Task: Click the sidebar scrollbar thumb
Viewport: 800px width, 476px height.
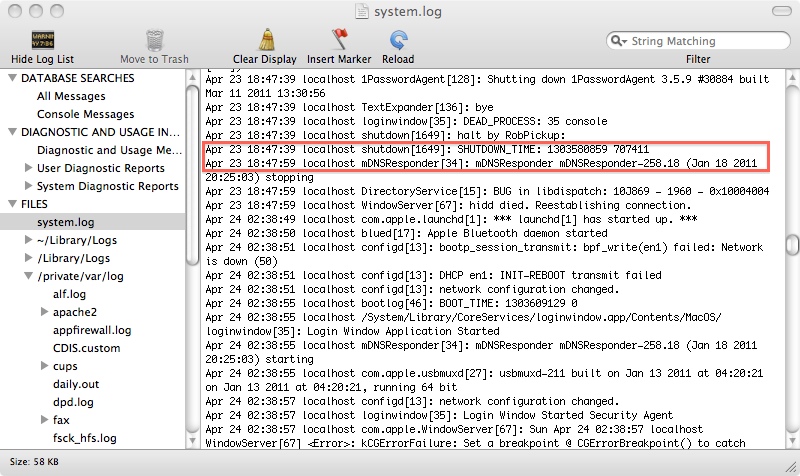Action: (192, 175)
